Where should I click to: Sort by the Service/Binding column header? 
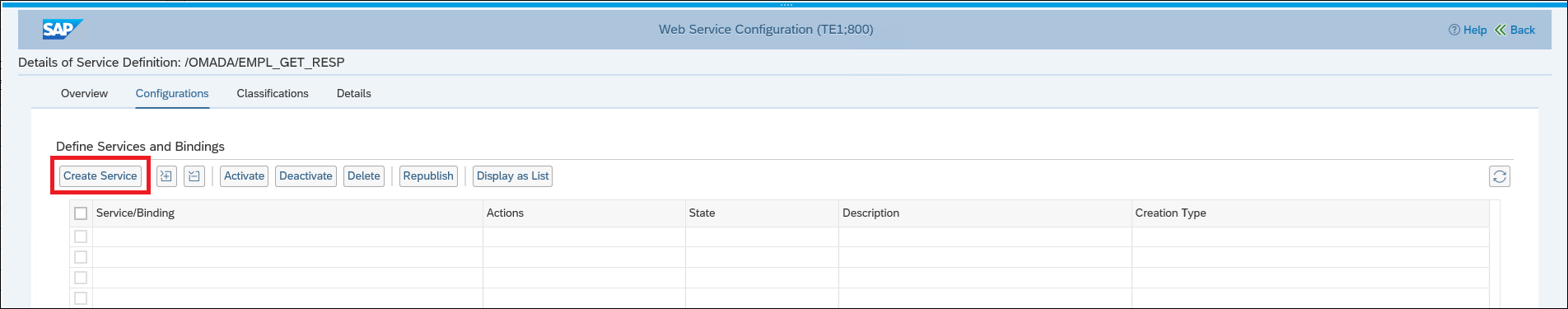(x=135, y=213)
